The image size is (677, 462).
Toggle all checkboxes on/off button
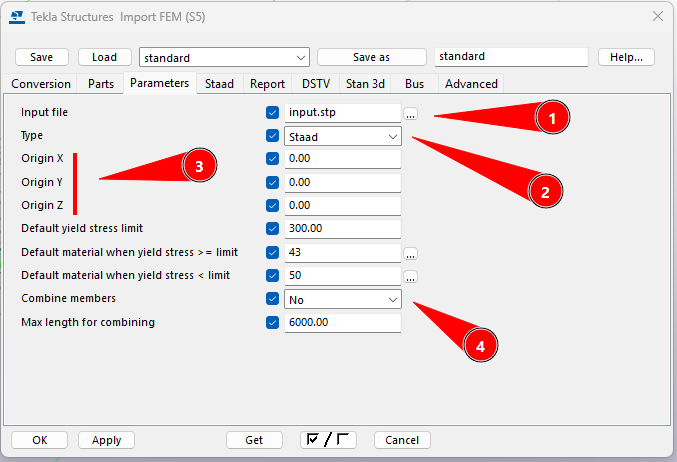click(328, 440)
